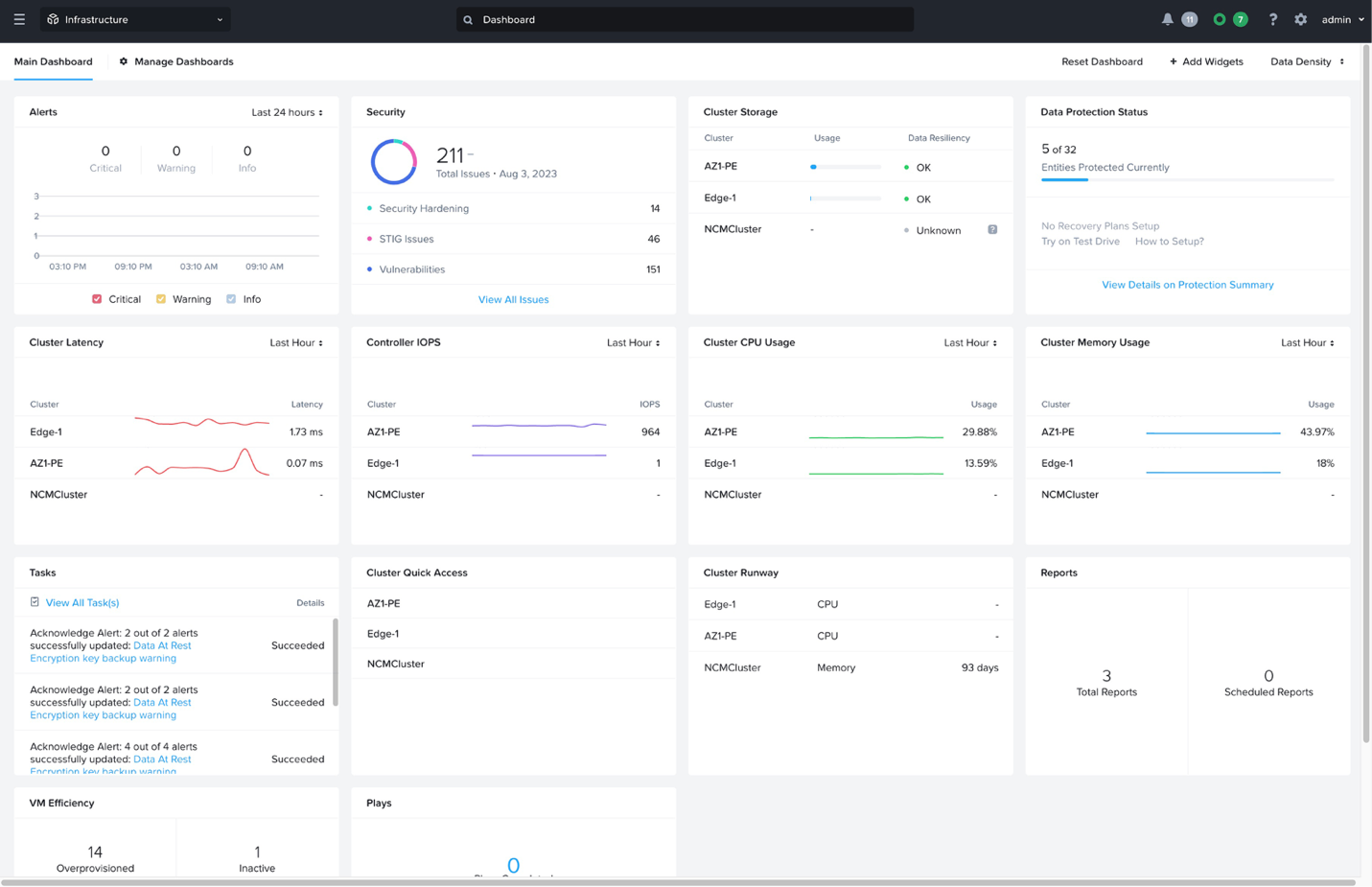The image size is (1372, 887).
Task: Open the alerts bell icon
Action: 1167,19
